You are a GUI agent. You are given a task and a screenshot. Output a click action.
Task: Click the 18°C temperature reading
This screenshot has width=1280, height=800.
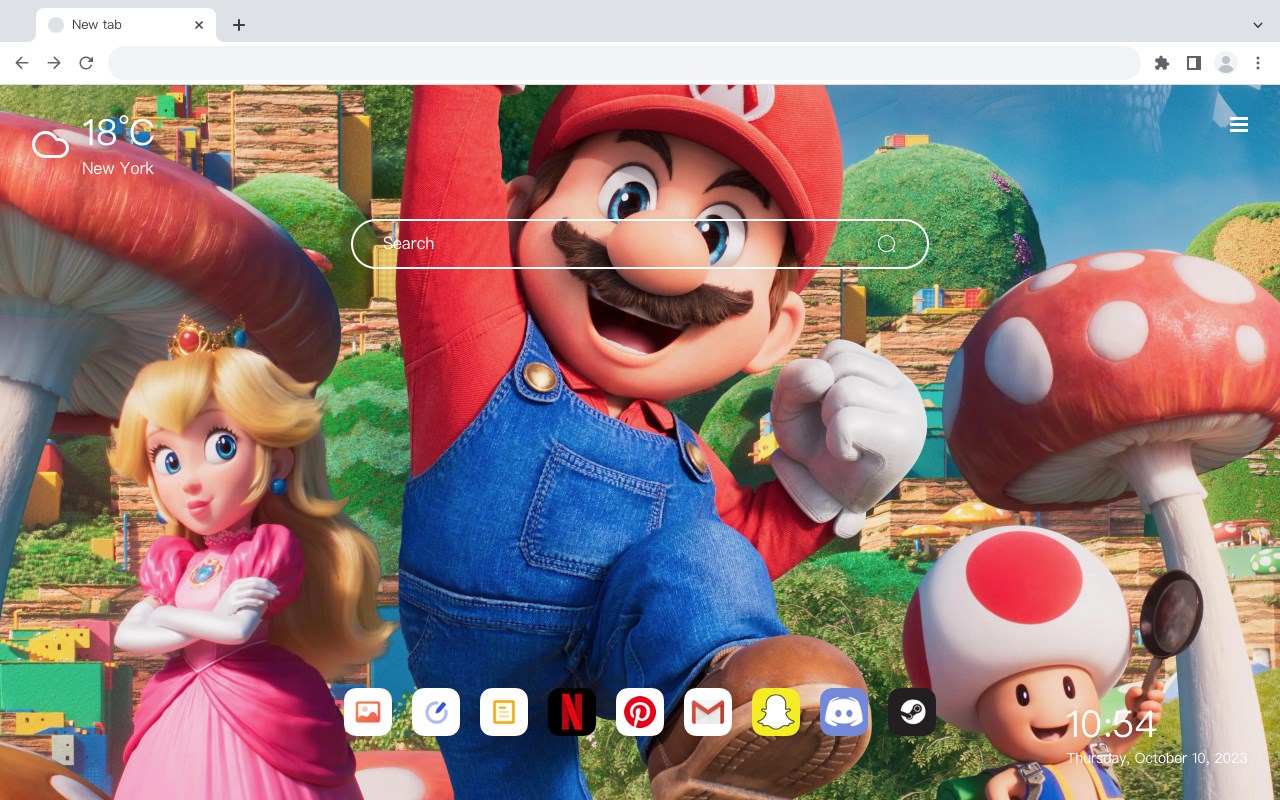[118, 133]
